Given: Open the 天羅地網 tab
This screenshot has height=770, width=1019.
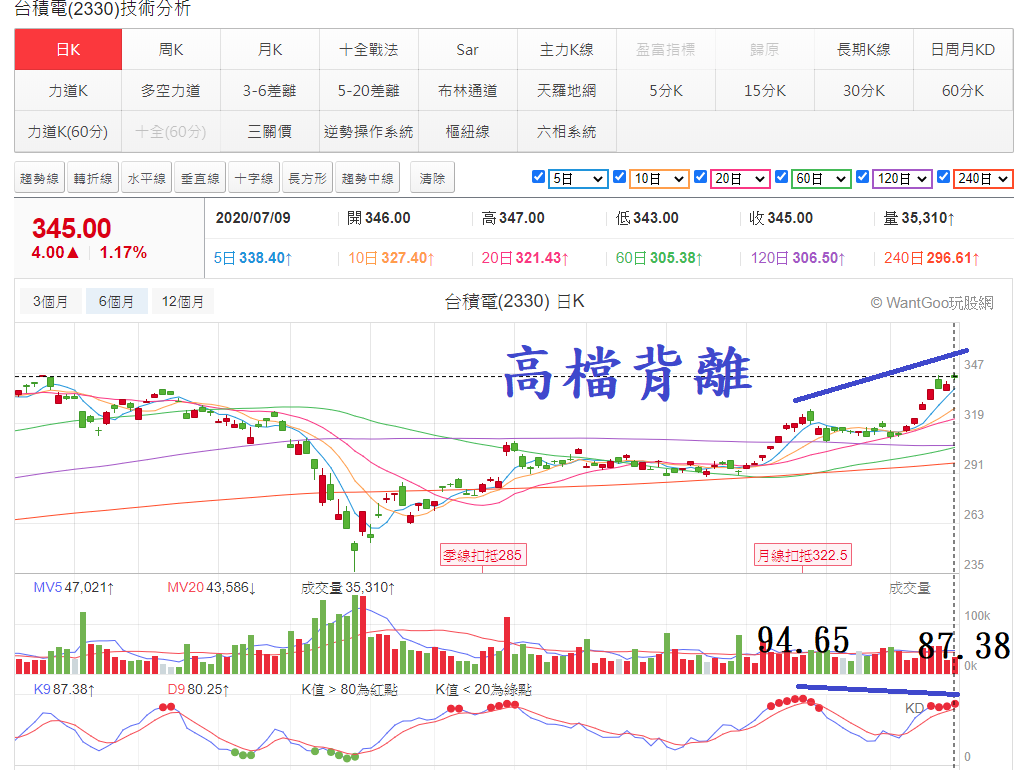Looking at the screenshot, I should click(567, 90).
